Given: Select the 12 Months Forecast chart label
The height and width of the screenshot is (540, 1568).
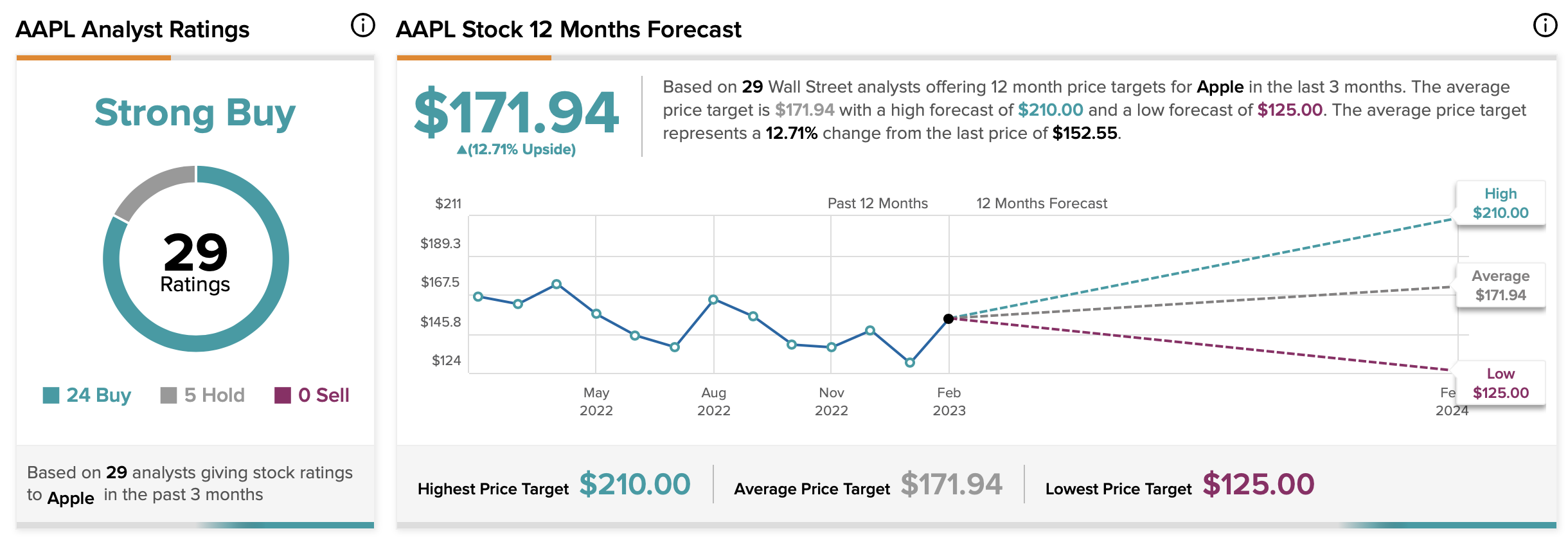Looking at the screenshot, I should pos(1042,203).
